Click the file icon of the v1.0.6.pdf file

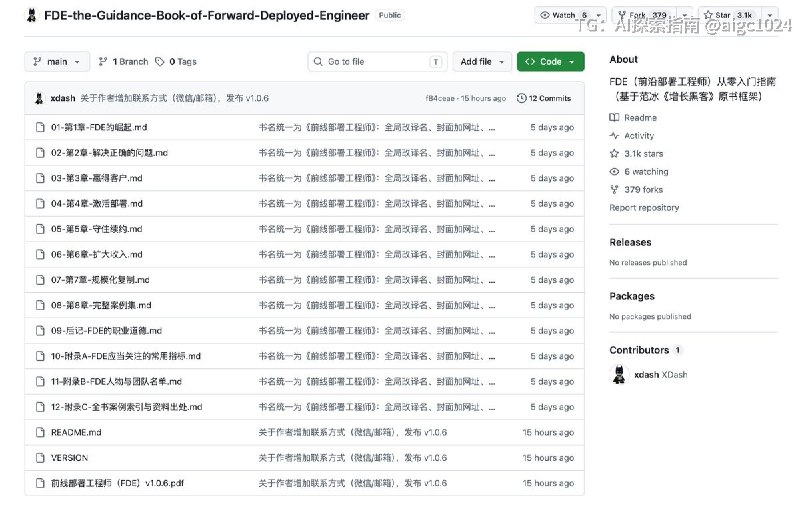[x=40, y=483]
